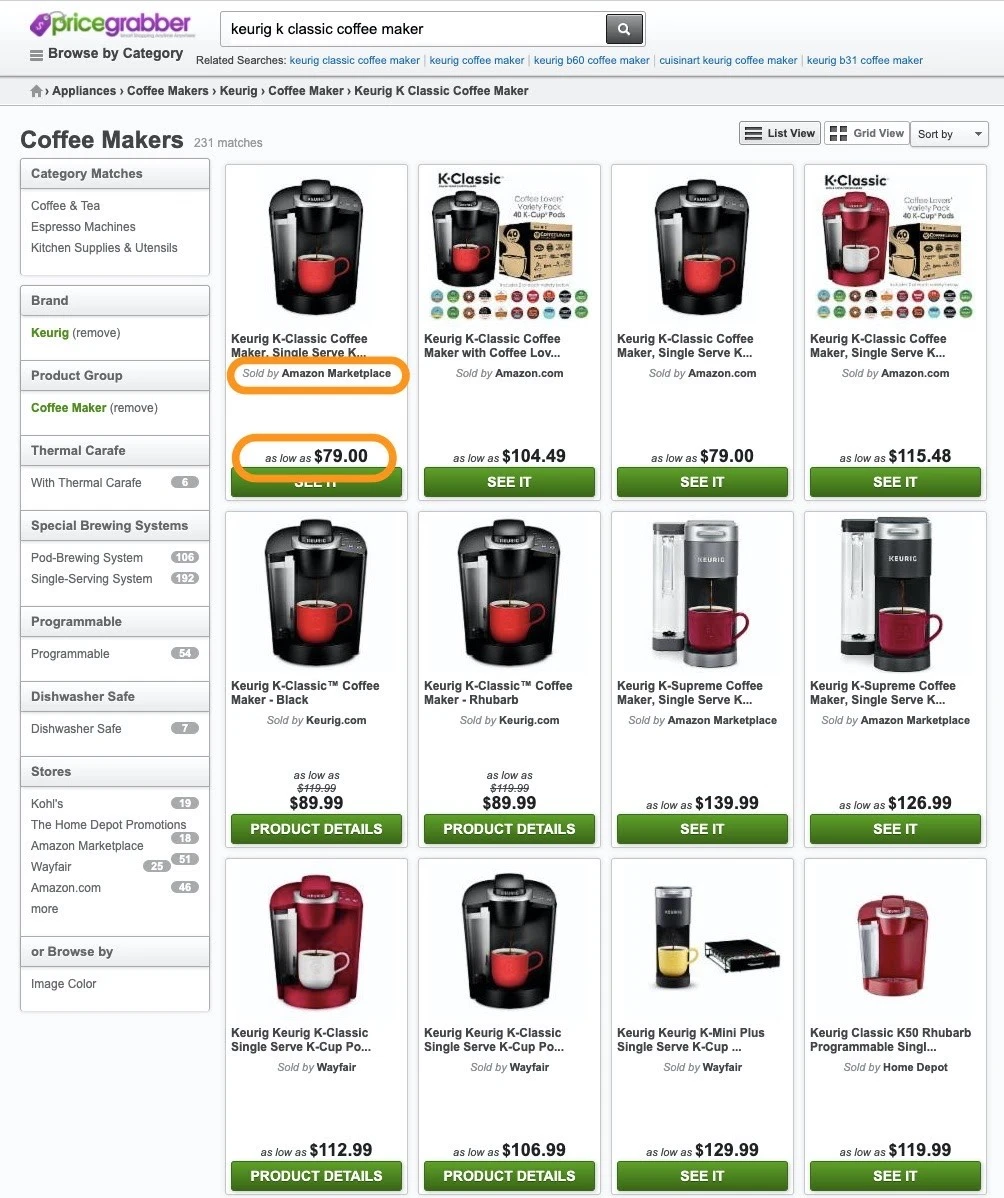Open the Sort by dropdown

(x=950, y=134)
